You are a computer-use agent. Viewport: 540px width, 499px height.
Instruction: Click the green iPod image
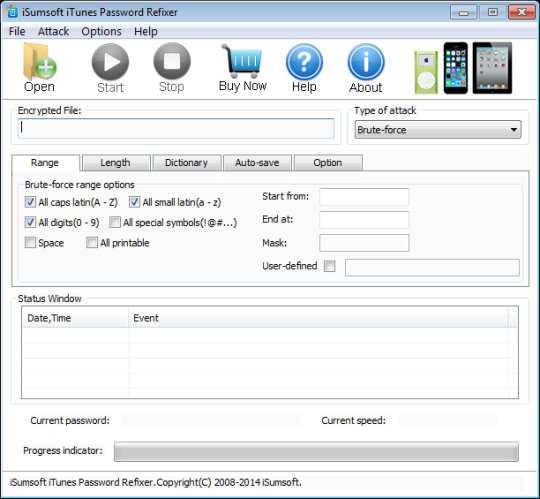click(426, 72)
